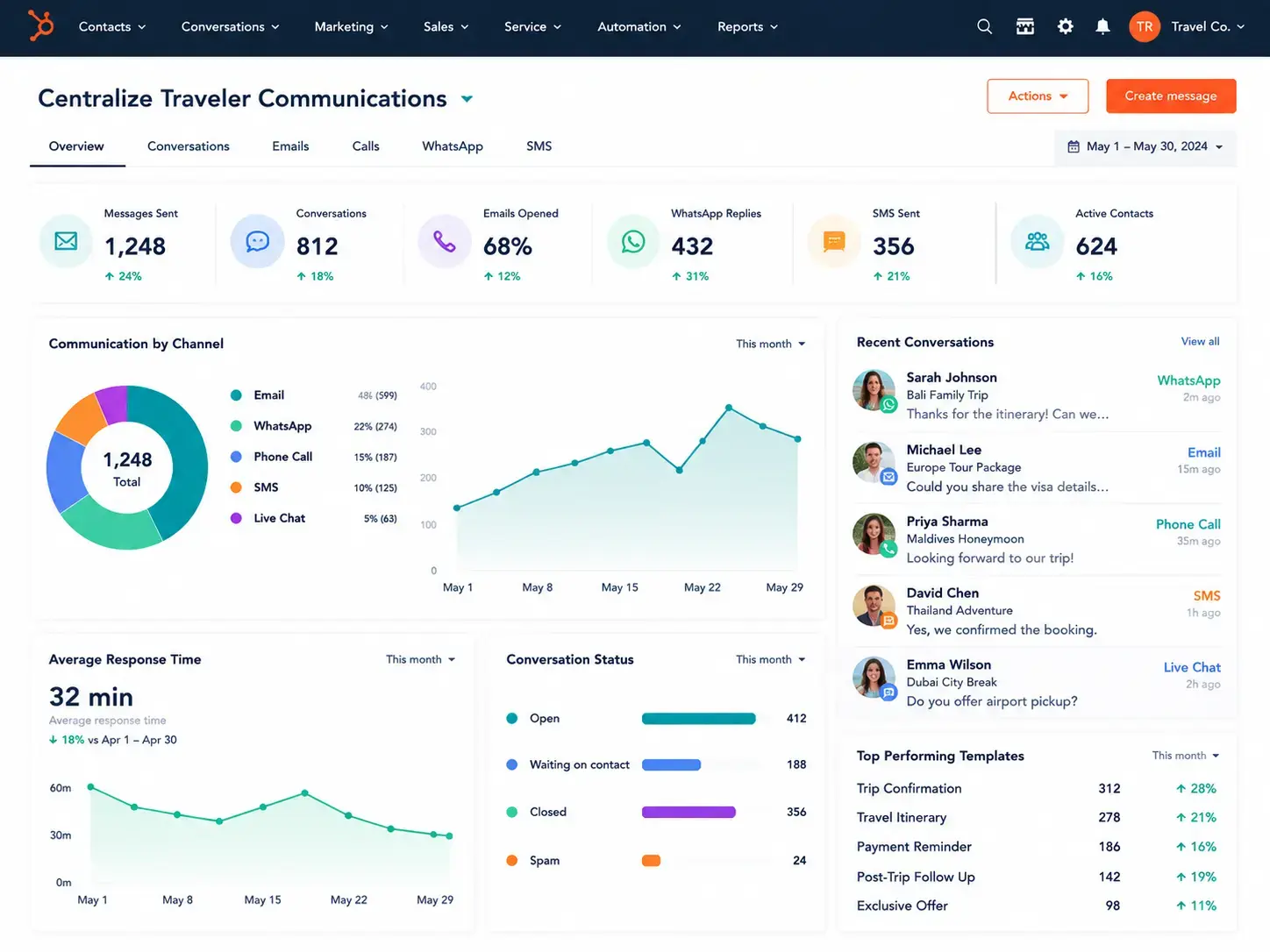Image resolution: width=1270 pixels, height=952 pixels.
Task: Open the Automation menu
Action: pos(639,26)
